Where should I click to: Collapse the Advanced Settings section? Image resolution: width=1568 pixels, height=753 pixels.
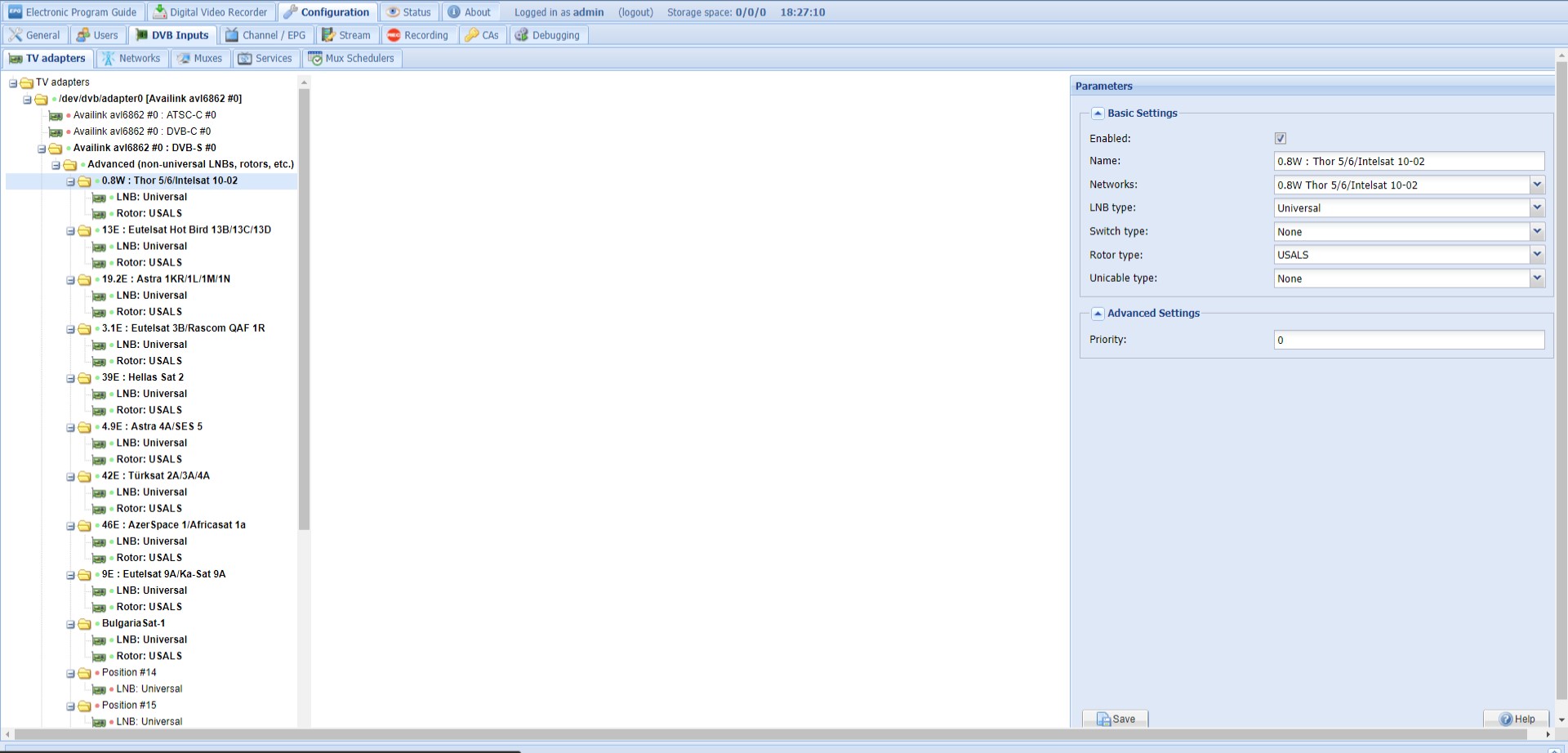(x=1098, y=314)
